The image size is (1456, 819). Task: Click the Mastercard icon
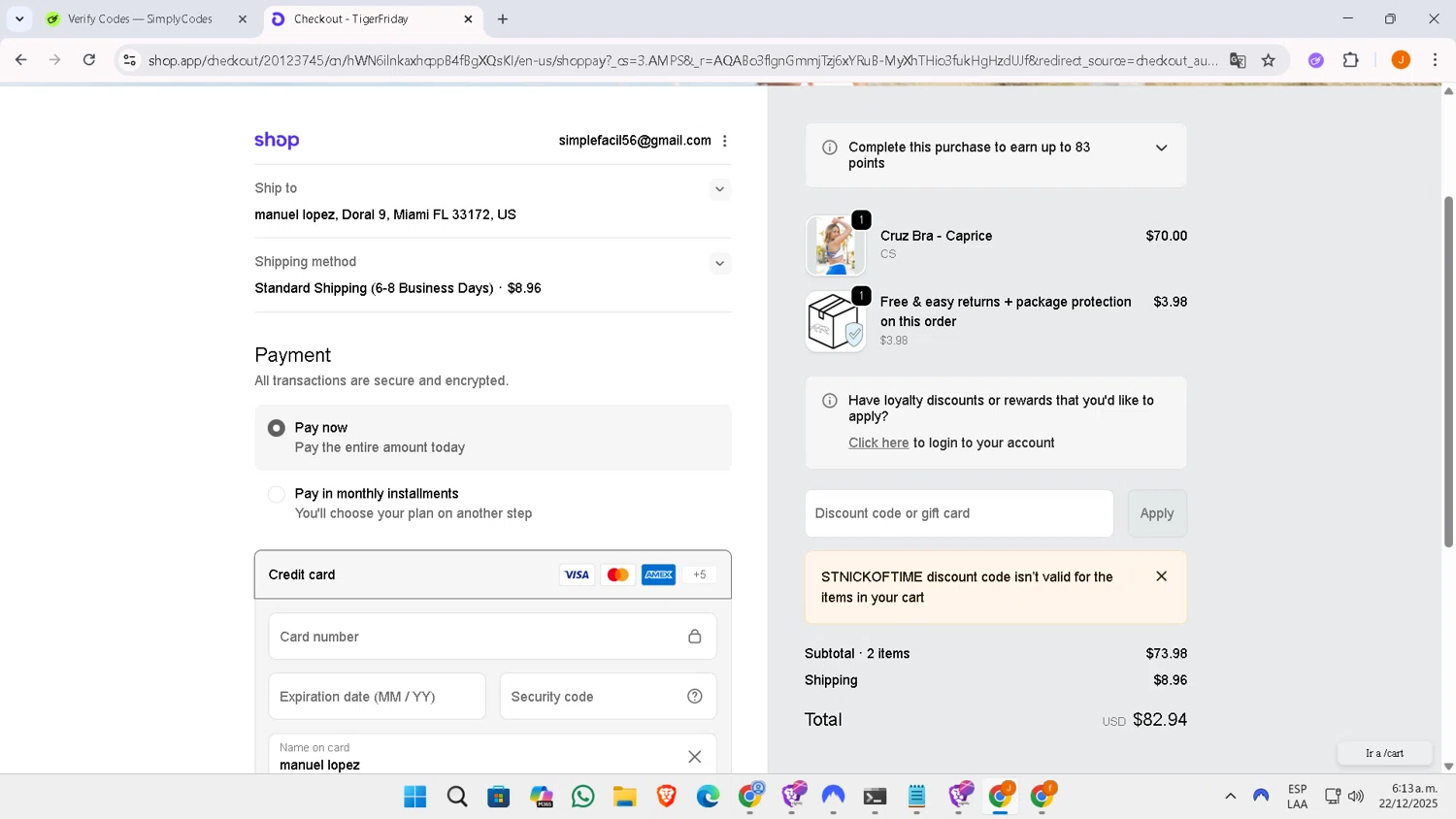tap(617, 574)
